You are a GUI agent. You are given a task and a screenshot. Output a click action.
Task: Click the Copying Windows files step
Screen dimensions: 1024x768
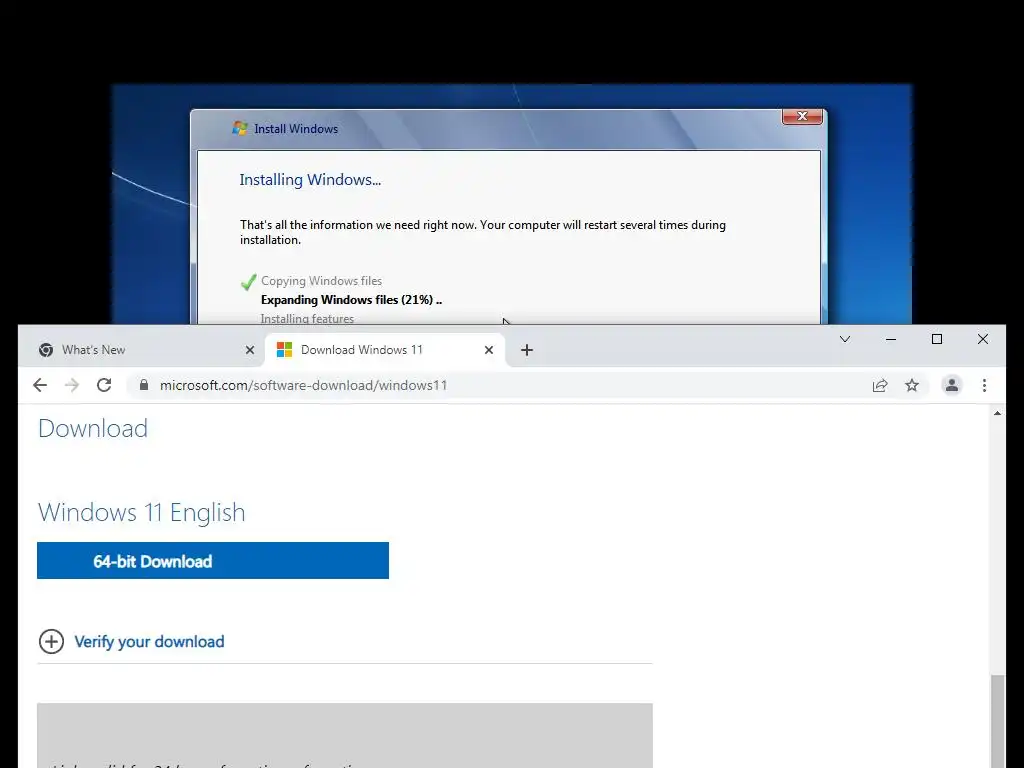pyautogui.click(x=321, y=281)
